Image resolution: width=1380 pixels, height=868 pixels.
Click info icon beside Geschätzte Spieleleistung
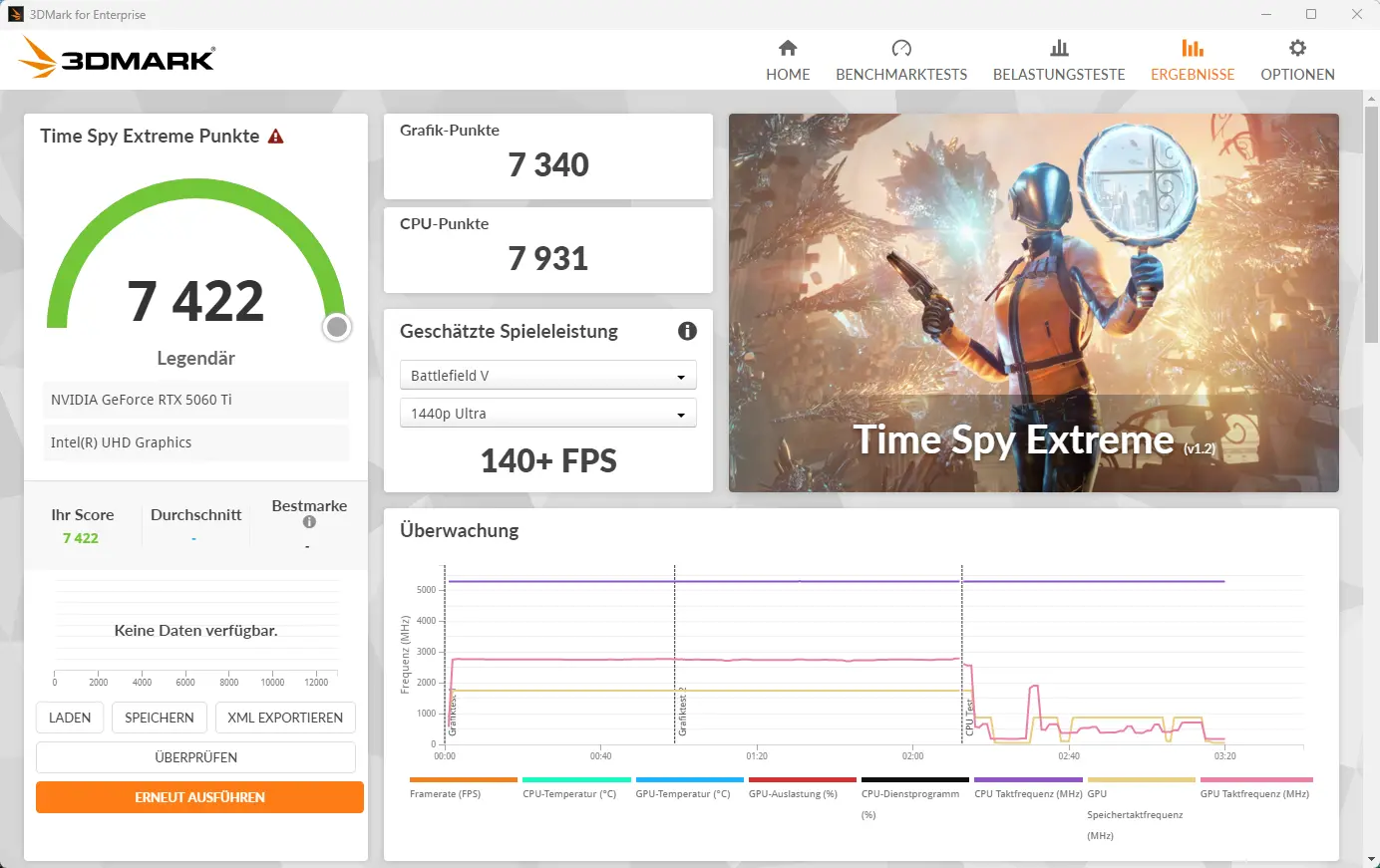click(x=687, y=331)
